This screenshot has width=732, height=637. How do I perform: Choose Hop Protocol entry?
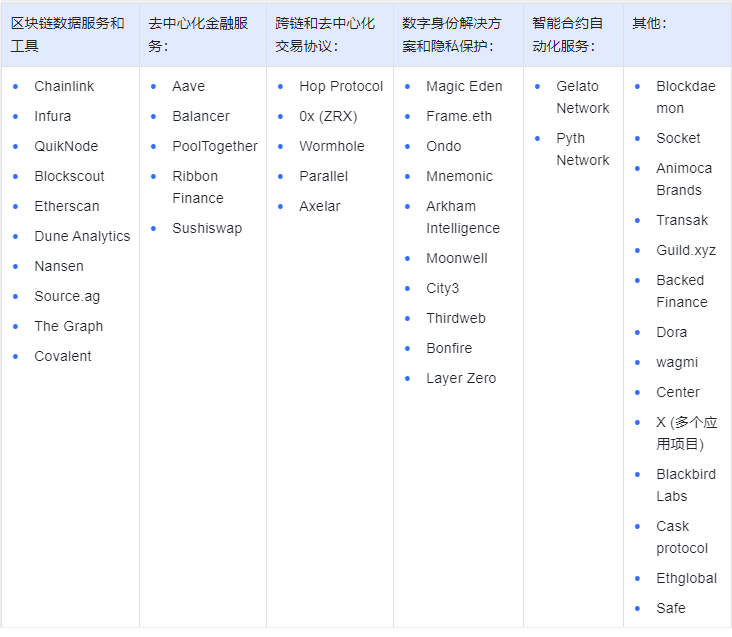(341, 86)
